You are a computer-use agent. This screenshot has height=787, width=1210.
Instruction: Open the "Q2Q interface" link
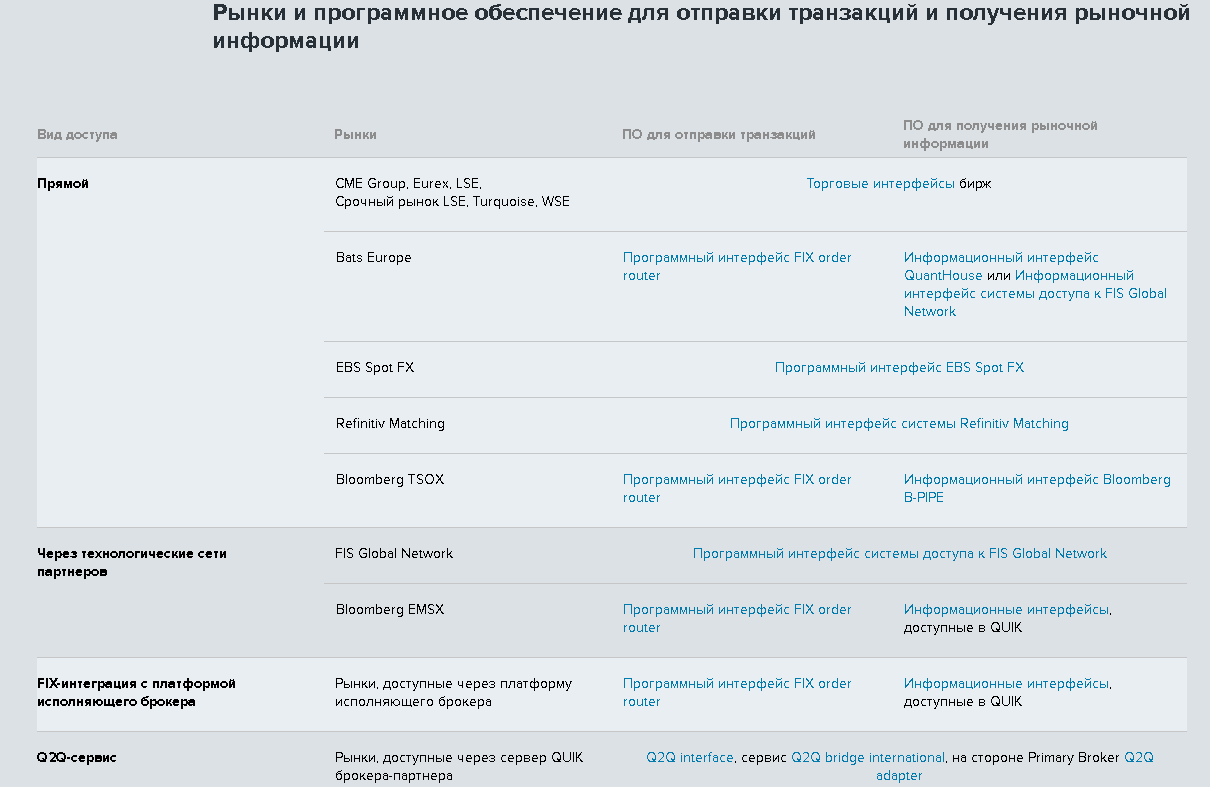pyautogui.click(x=690, y=758)
